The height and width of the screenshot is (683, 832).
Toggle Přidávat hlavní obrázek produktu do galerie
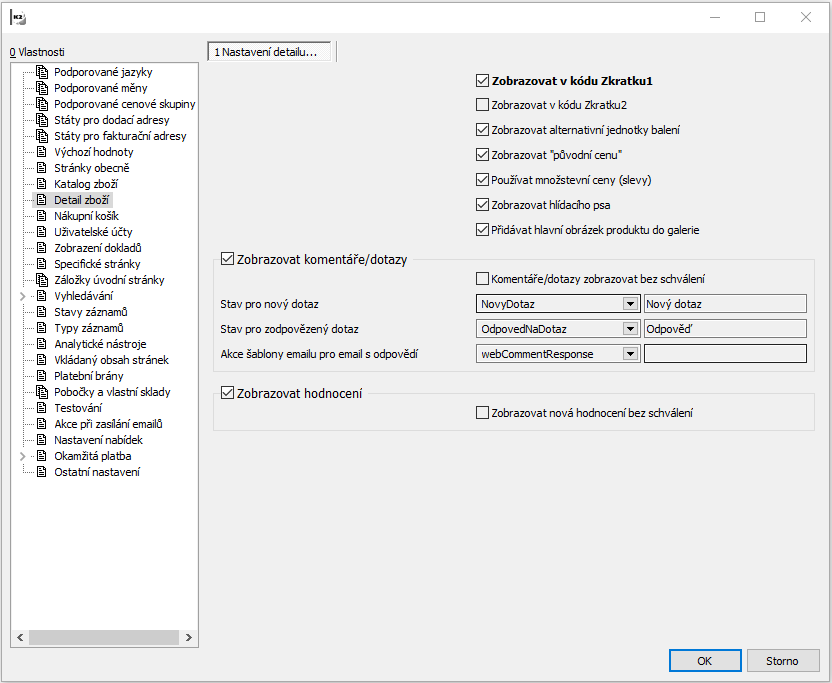pyautogui.click(x=482, y=230)
